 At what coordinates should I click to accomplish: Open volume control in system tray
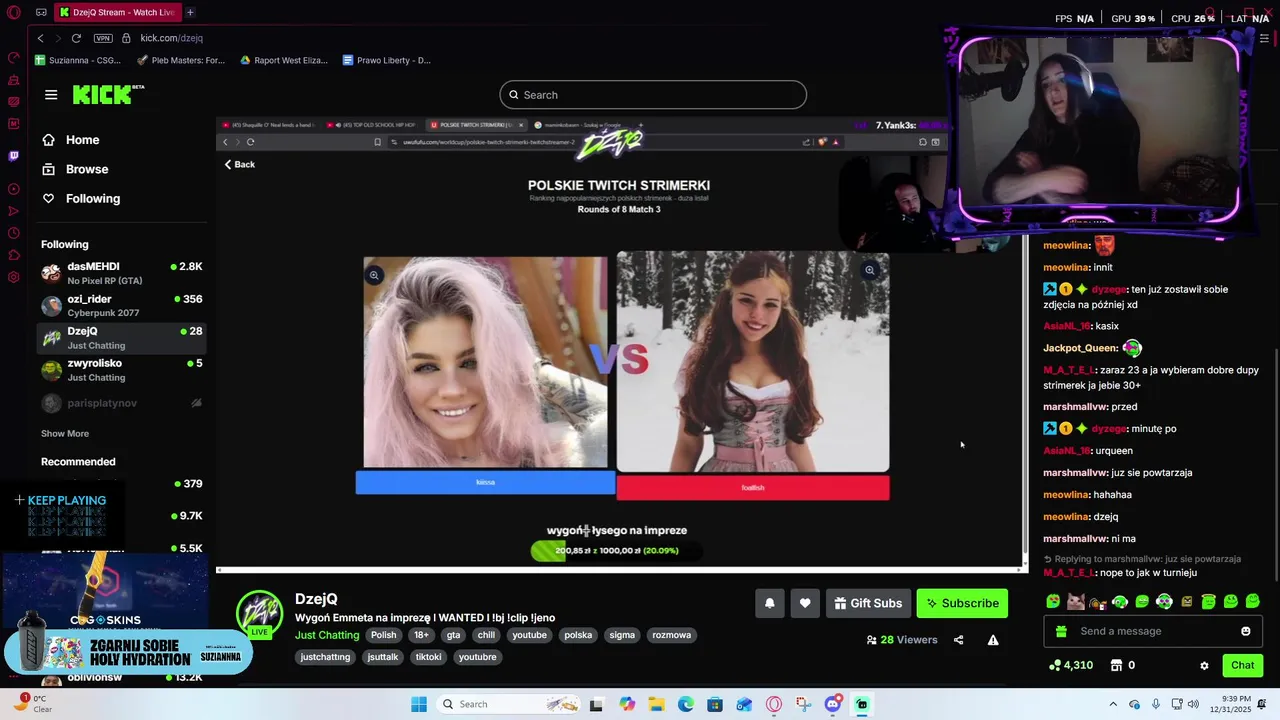point(1194,704)
